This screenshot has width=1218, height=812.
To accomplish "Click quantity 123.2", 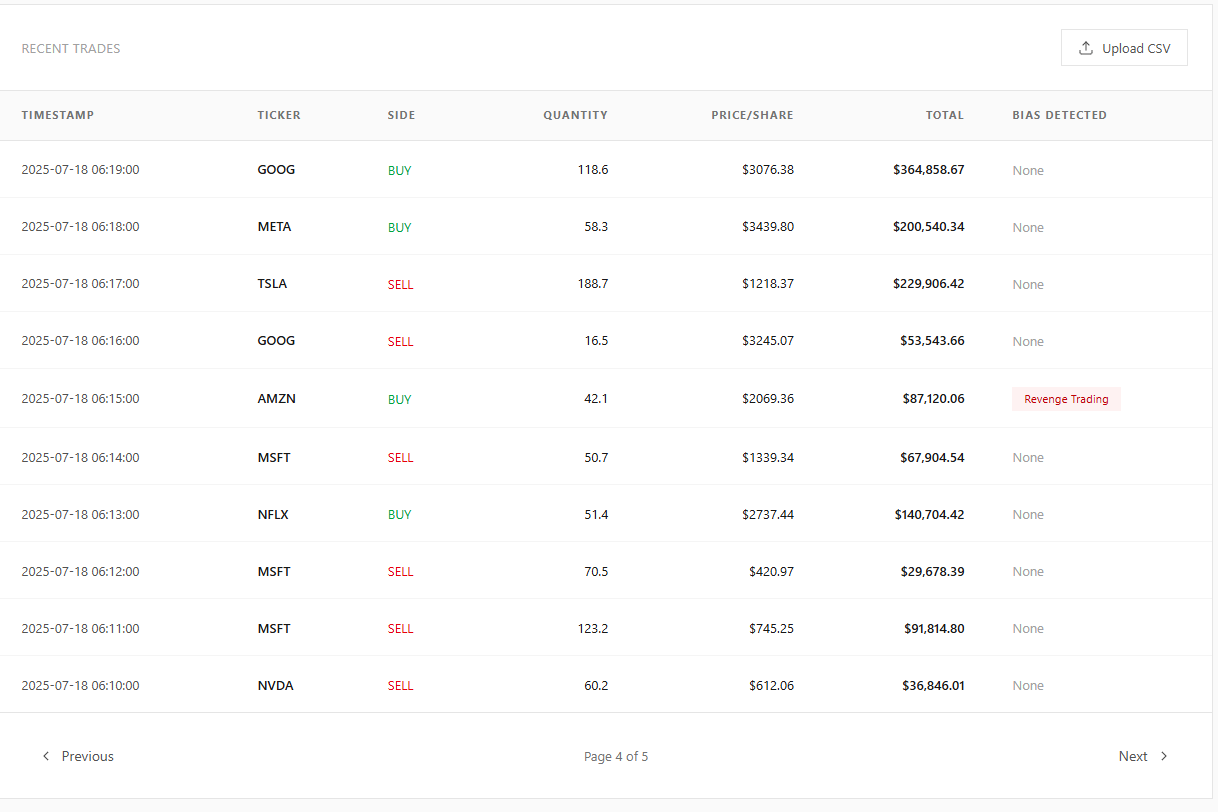I will (592, 629).
